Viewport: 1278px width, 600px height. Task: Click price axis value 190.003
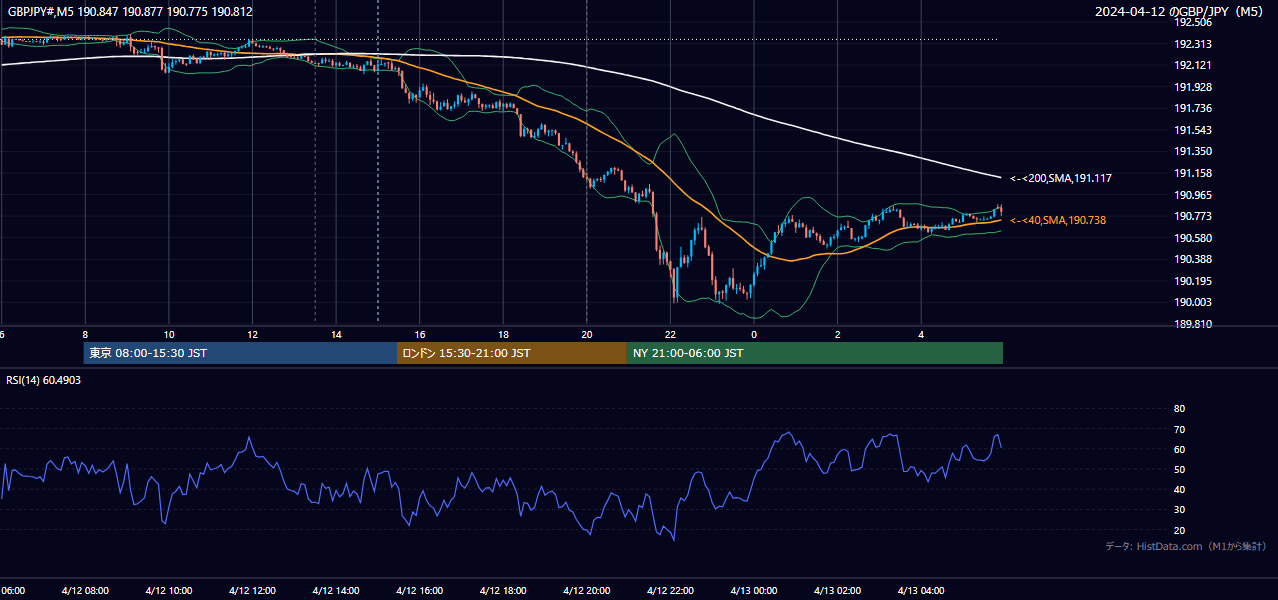[1192, 302]
